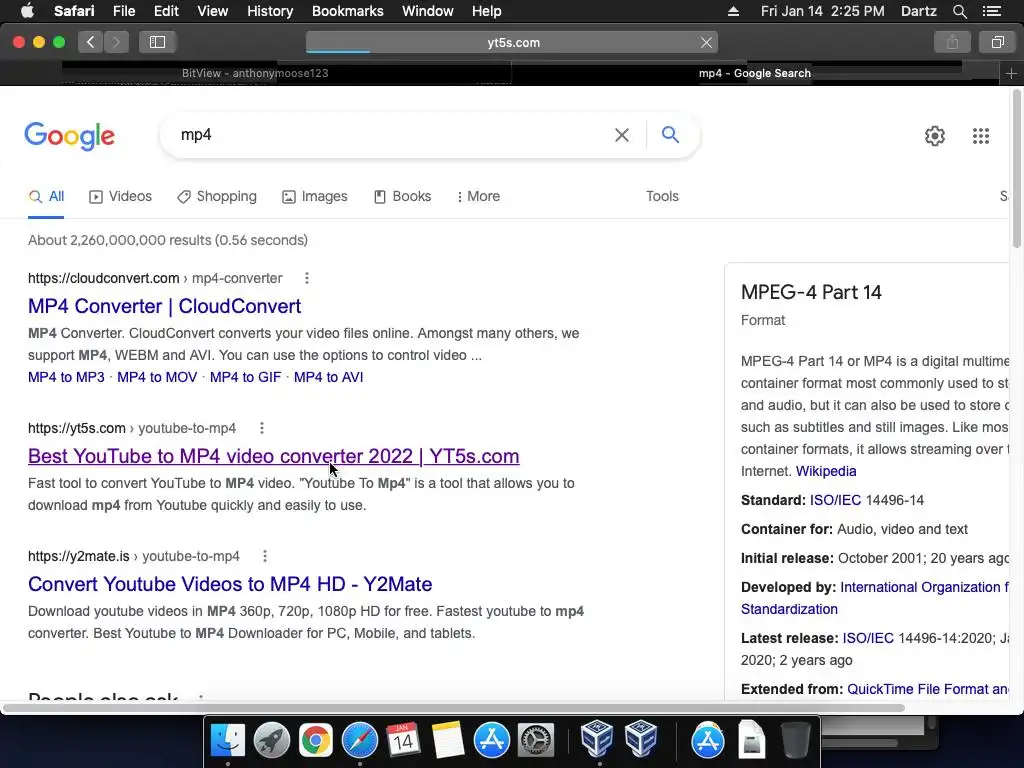Open Best YouTube to MP4 video converter link

[x=274, y=456]
